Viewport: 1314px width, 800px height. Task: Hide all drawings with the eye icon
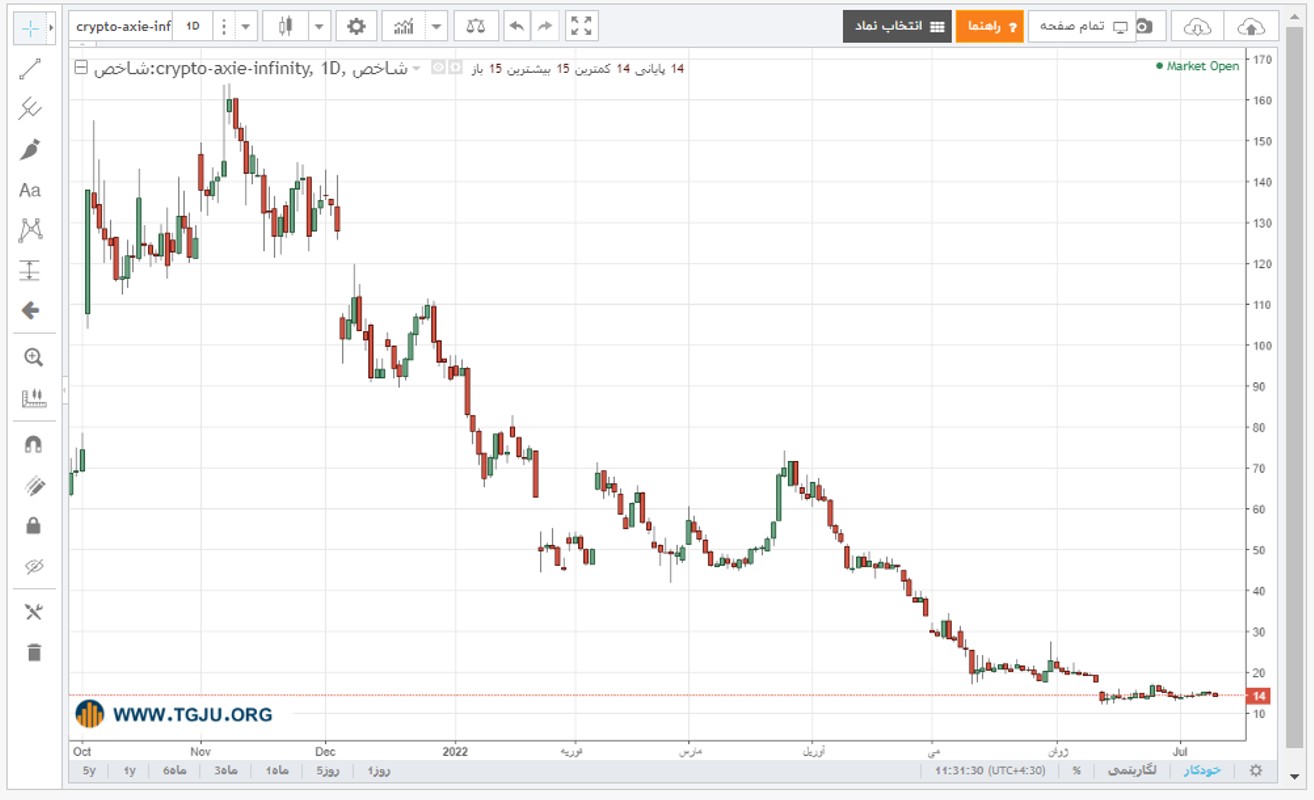[33, 567]
